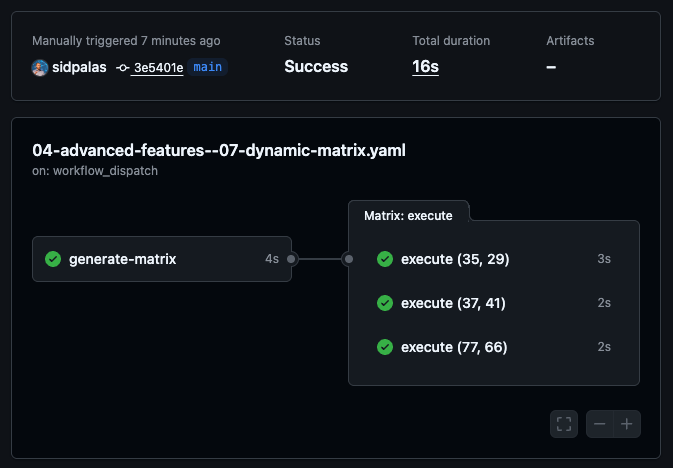The height and width of the screenshot is (468, 673).
Task: Click the on: workflow_dispatch text
Action: point(95,171)
